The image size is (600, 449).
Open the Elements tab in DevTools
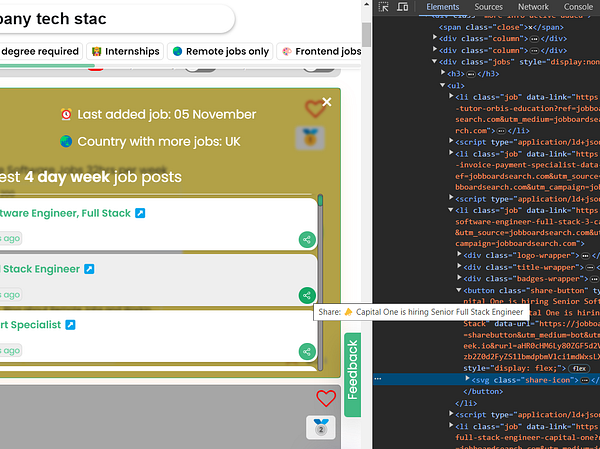click(x=442, y=7)
